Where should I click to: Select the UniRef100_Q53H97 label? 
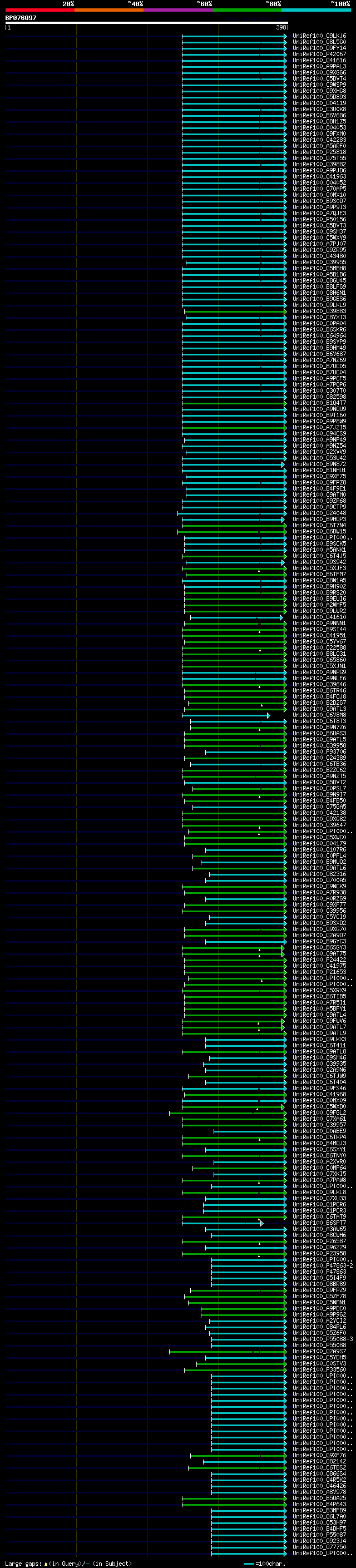(x=319, y=1522)
